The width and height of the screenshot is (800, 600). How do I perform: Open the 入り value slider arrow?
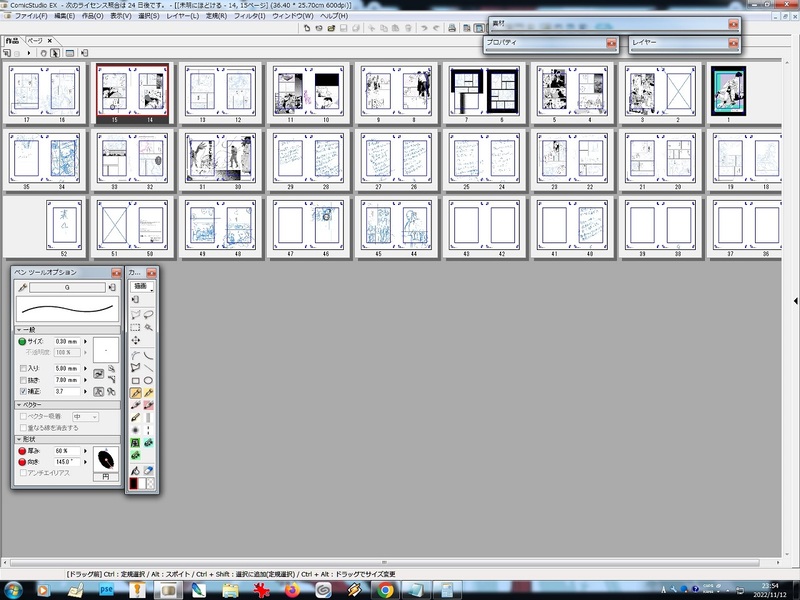85,368
